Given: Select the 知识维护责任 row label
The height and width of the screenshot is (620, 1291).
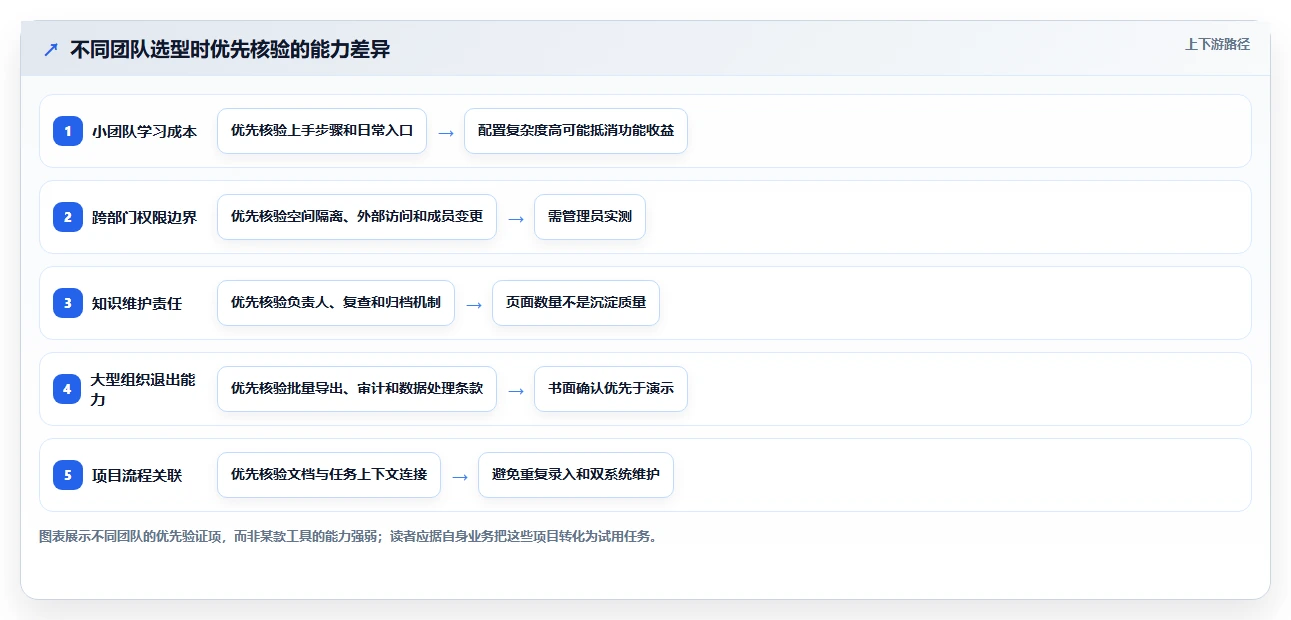Looking at the screenshot, I should tap(137, 303).
